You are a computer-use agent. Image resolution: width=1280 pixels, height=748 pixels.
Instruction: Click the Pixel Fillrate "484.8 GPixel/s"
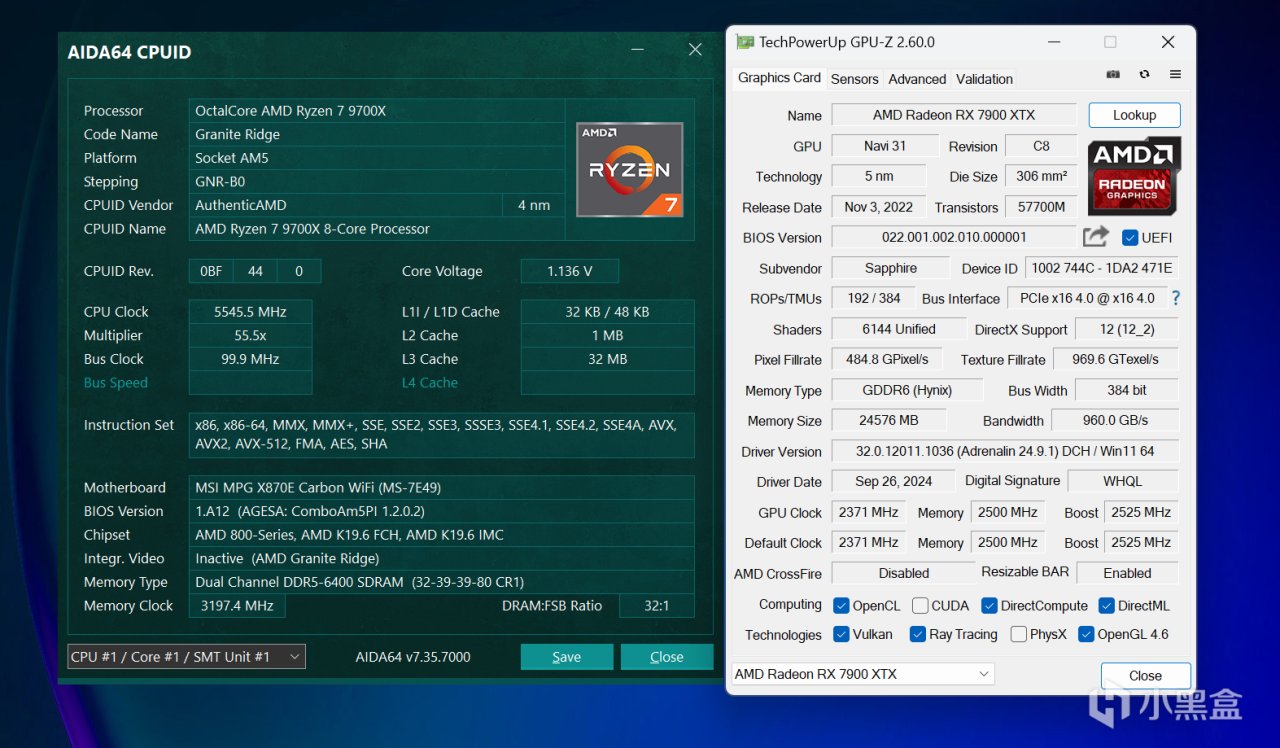(x=886, y=359)
